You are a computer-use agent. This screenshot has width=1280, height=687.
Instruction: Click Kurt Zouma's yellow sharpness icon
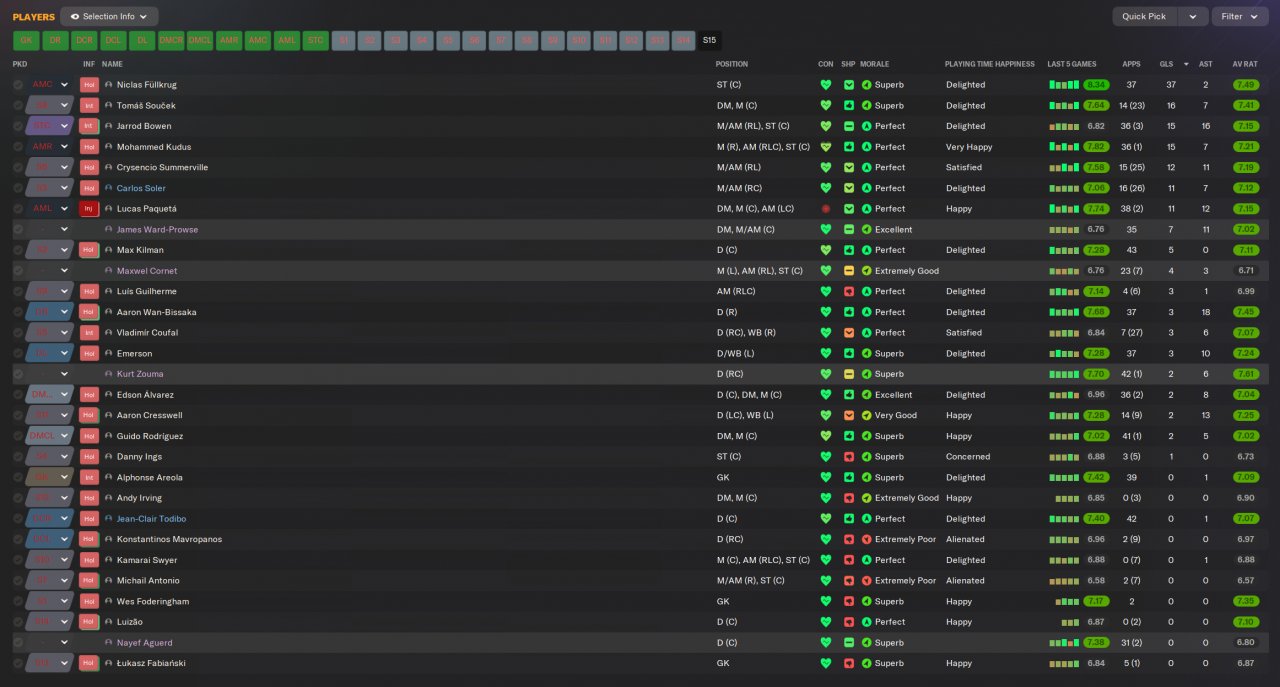849,374
